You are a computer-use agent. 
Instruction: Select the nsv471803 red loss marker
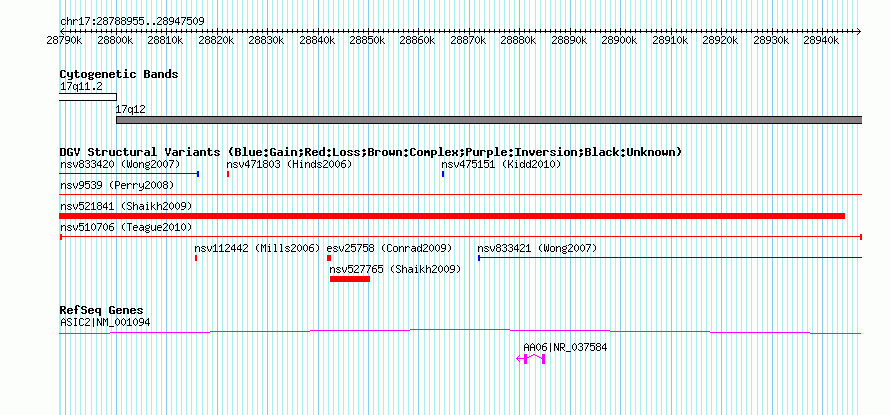coord(228,174)
